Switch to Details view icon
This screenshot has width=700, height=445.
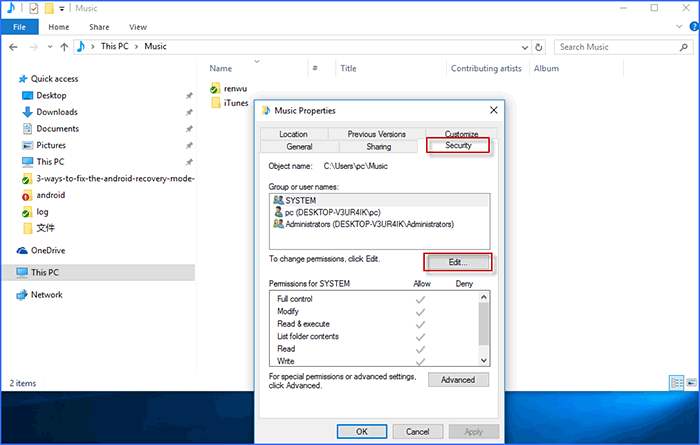(x=677, y=383)
